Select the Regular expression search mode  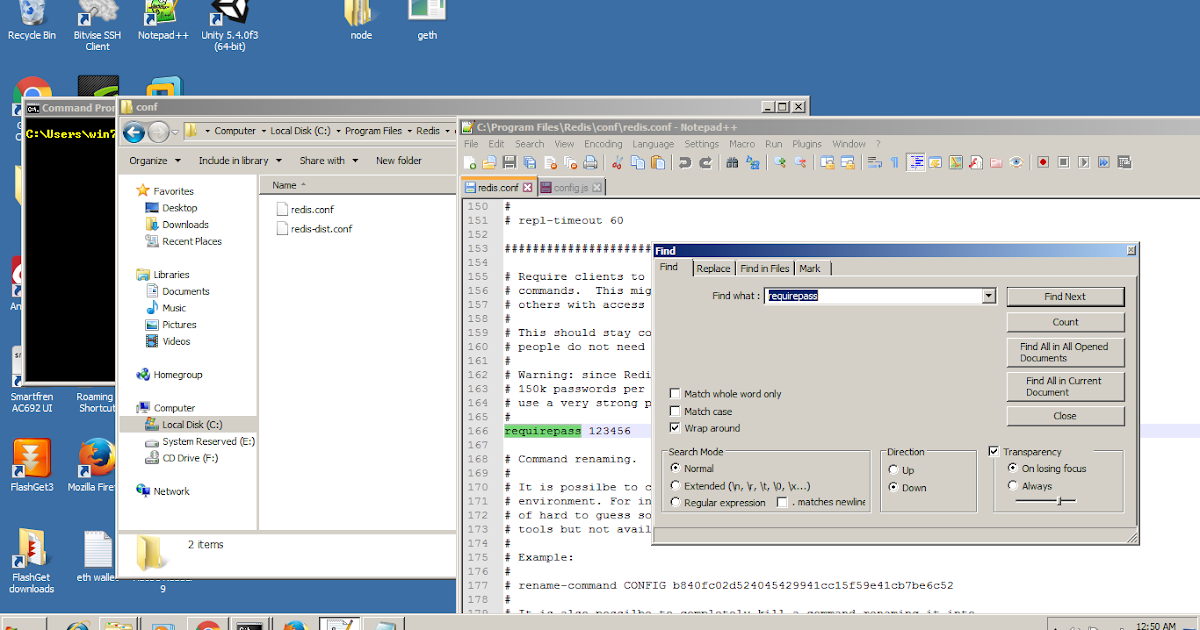click(676, 503)
